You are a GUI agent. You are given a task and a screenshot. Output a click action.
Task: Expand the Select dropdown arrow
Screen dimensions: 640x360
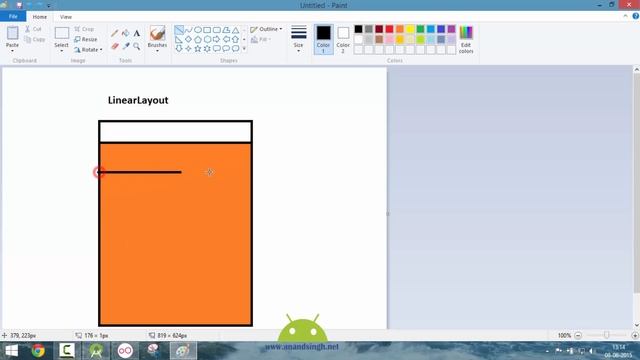tap(62, 51)
